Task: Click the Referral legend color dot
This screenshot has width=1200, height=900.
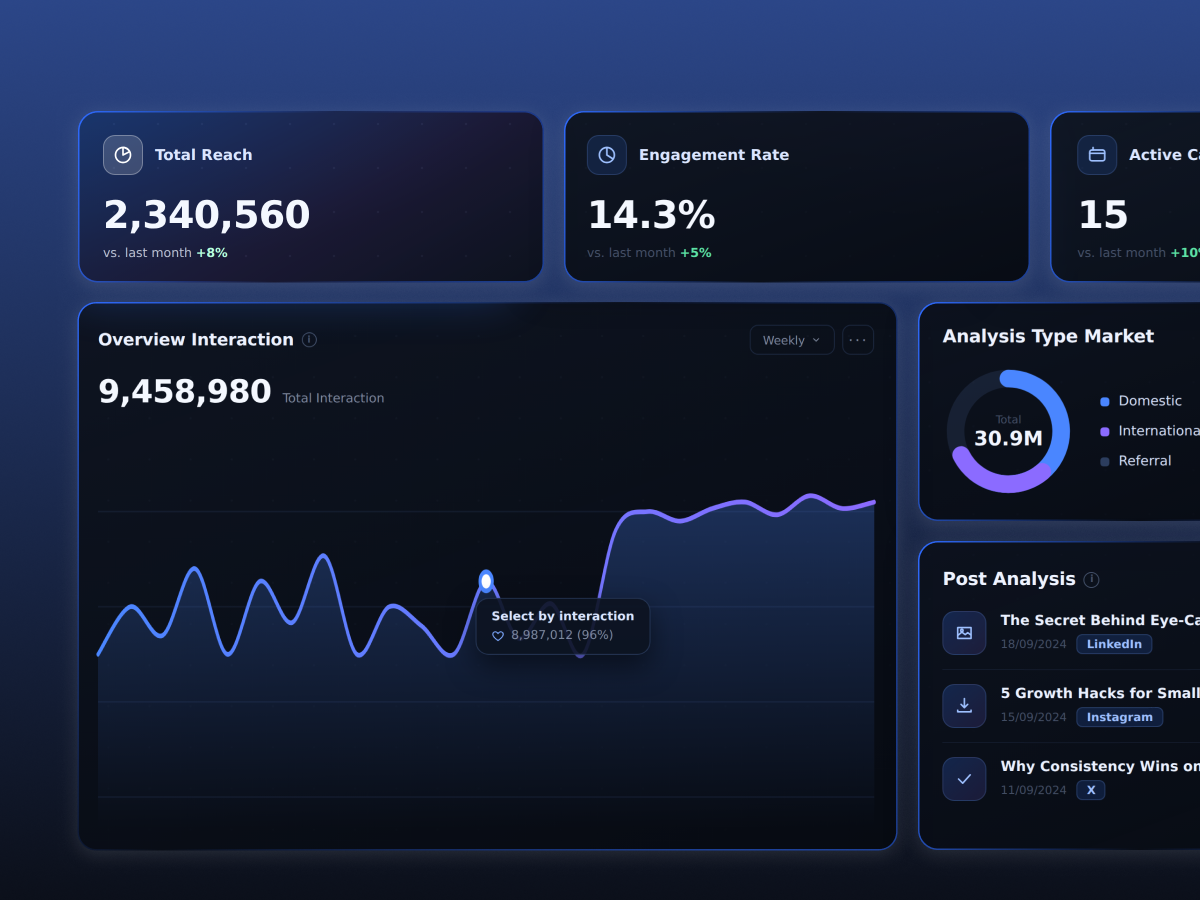Action: point(1105,462)
